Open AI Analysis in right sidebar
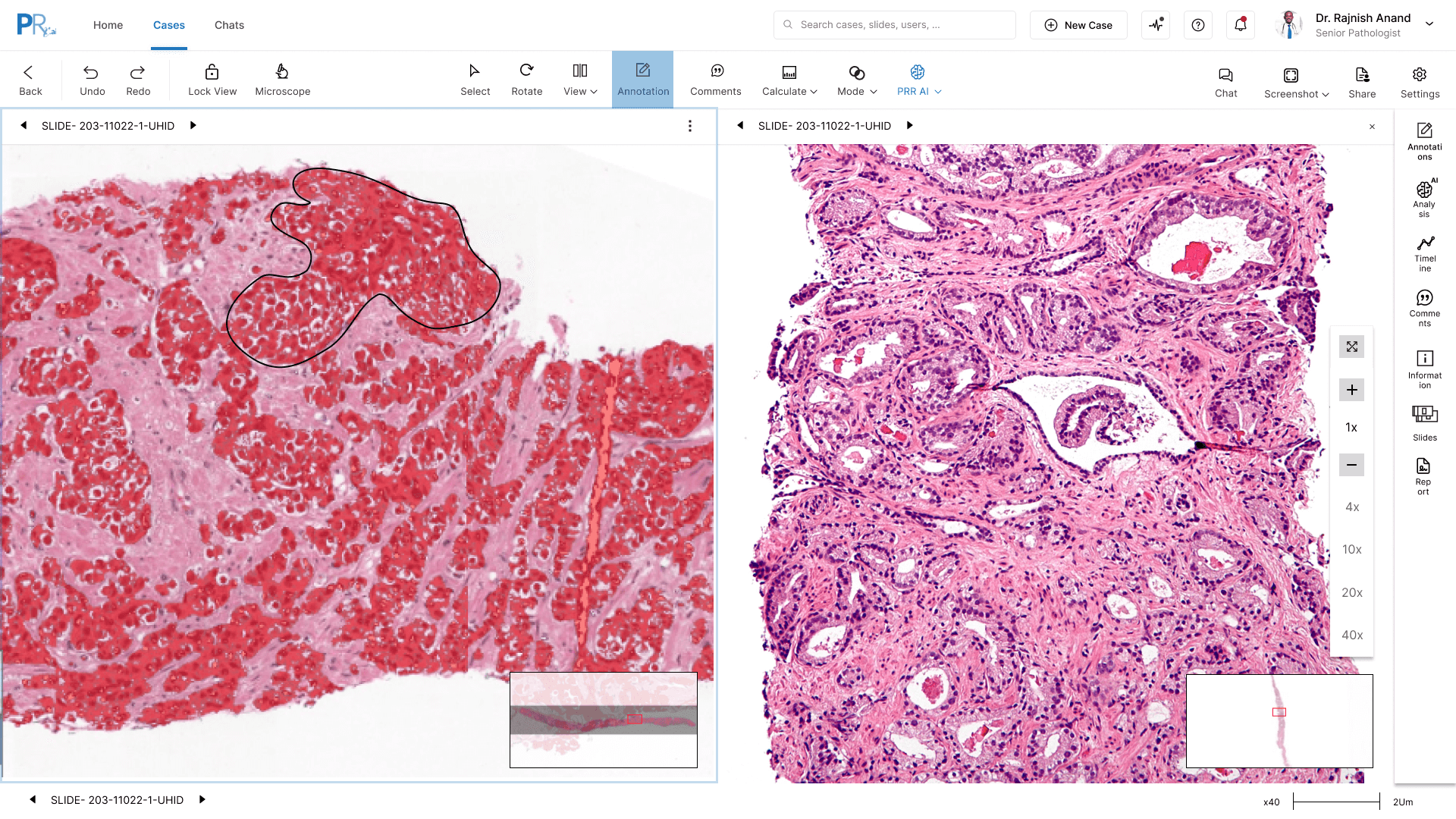Image resolution: width=1456 pixels, height=819 pixels. click(x=1424, y=199)
